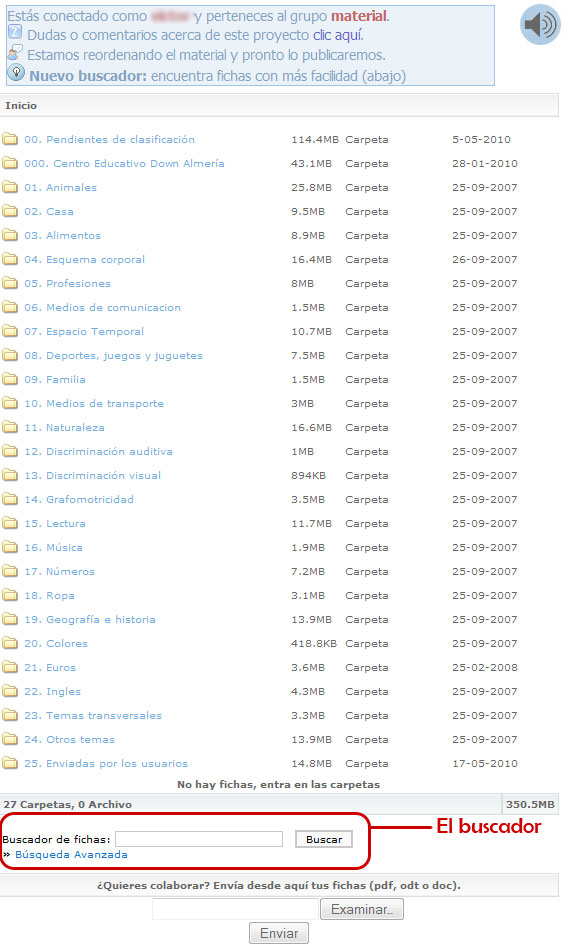The width and height of the screenshot is (564, 952).
Task: Click the Enviar button
Action: click(x=279, y=933)
